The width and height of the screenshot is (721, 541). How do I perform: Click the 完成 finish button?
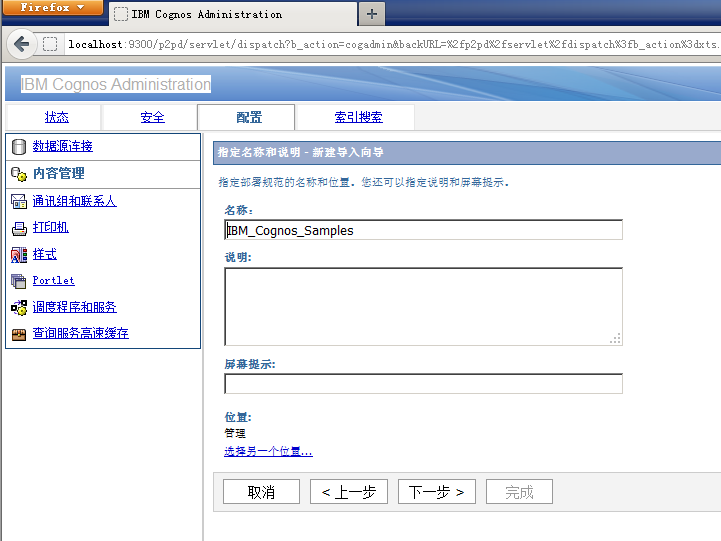tap(519, 492)
